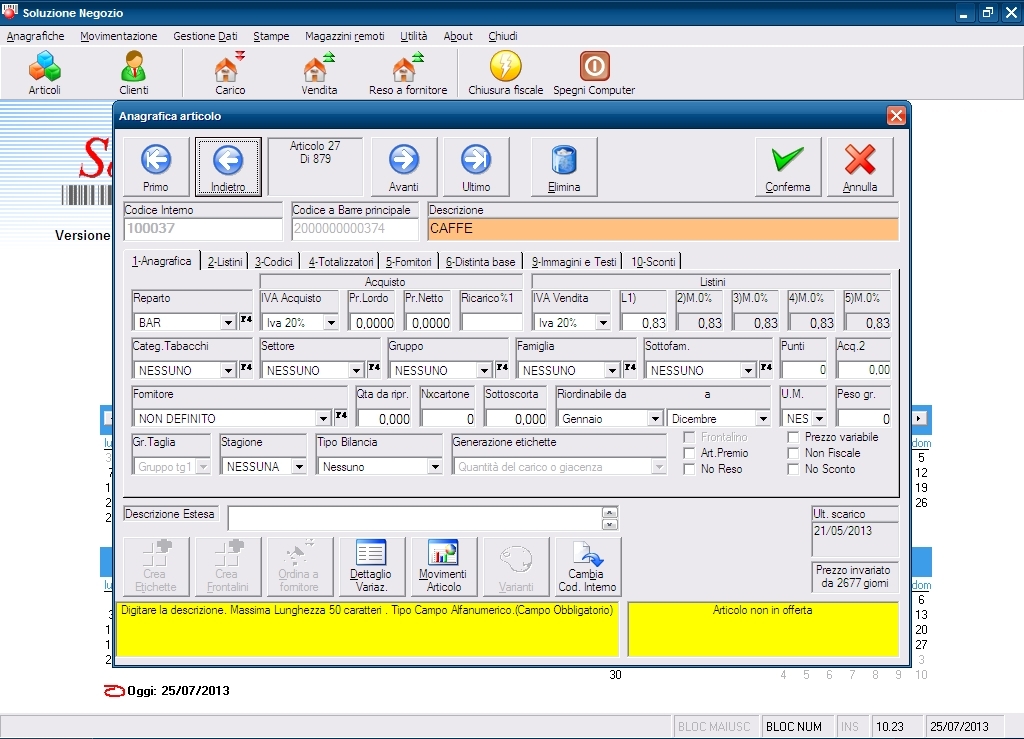
Task: Click the Pr.Lordo purchase price field
Action: tap(372, 322)
